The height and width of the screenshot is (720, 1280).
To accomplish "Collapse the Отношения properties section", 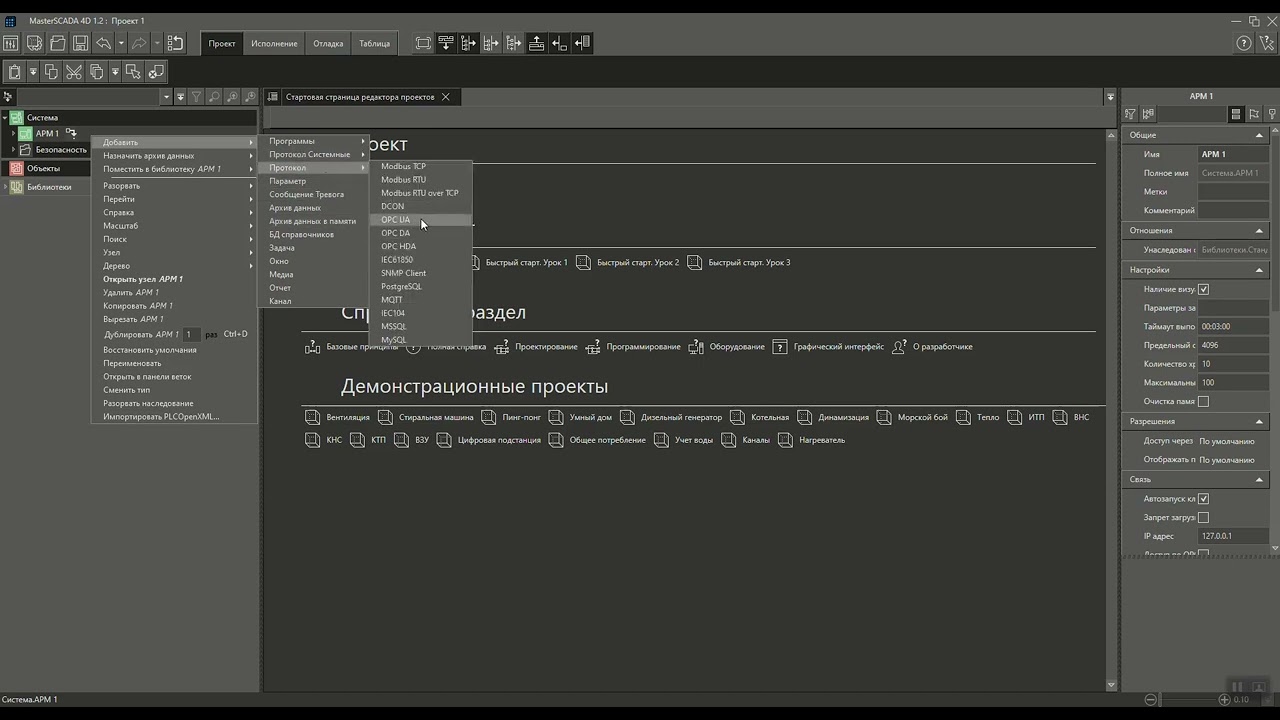I will (1260, 230).
